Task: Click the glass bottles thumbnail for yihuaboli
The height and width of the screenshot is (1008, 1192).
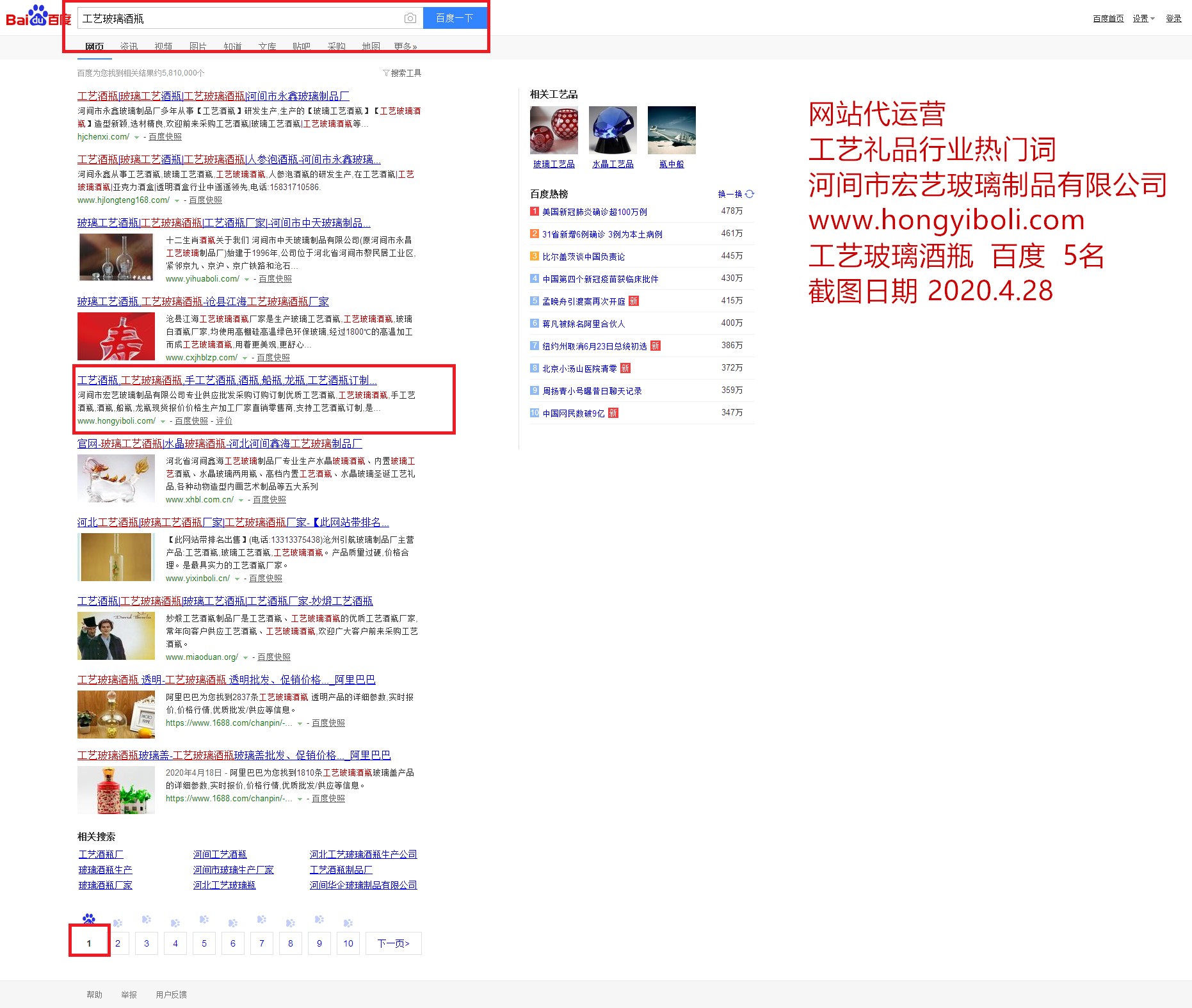Action: [x=116, y=257]
